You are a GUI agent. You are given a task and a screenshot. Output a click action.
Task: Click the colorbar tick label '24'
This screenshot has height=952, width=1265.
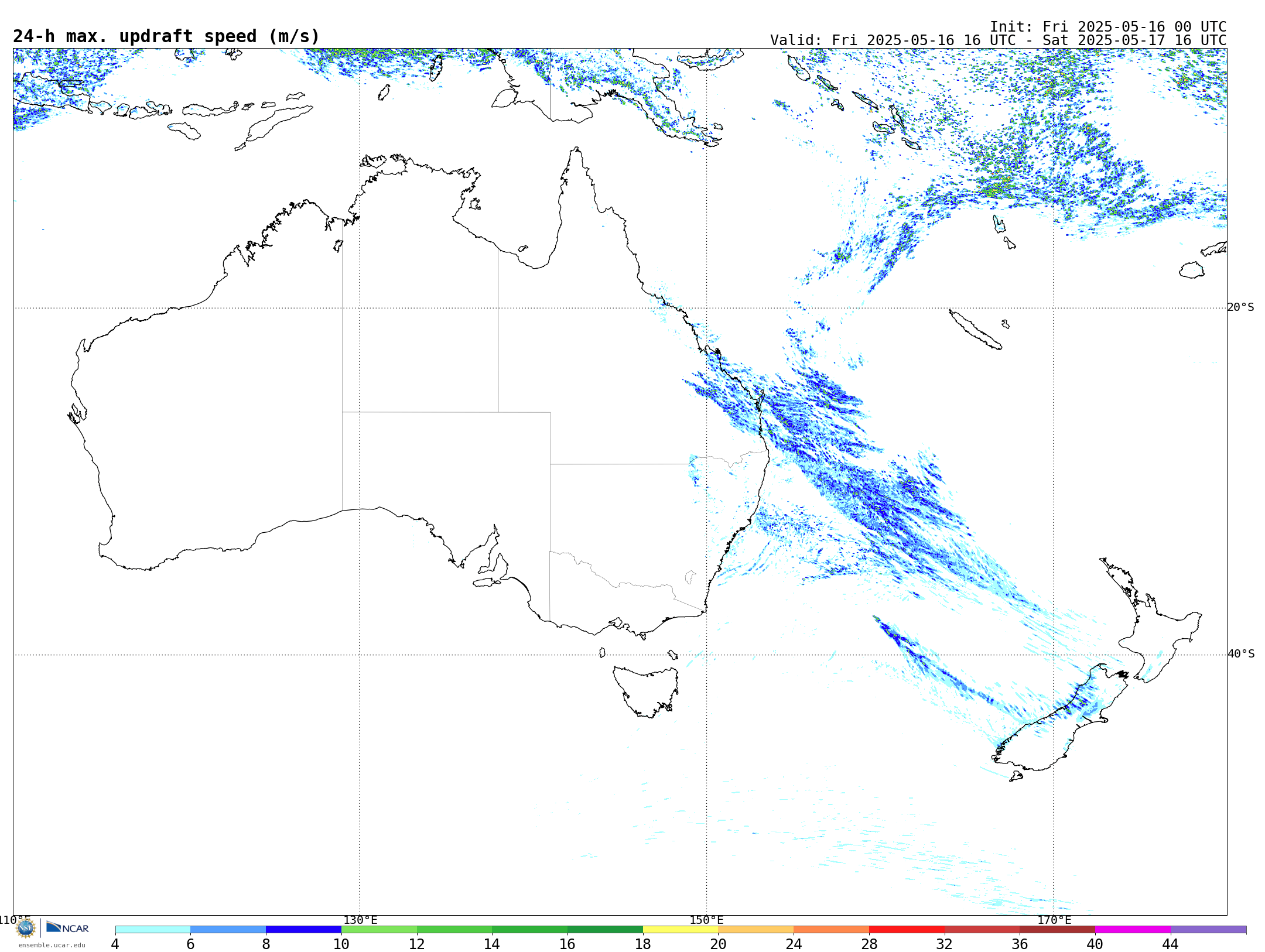point(794,944)
